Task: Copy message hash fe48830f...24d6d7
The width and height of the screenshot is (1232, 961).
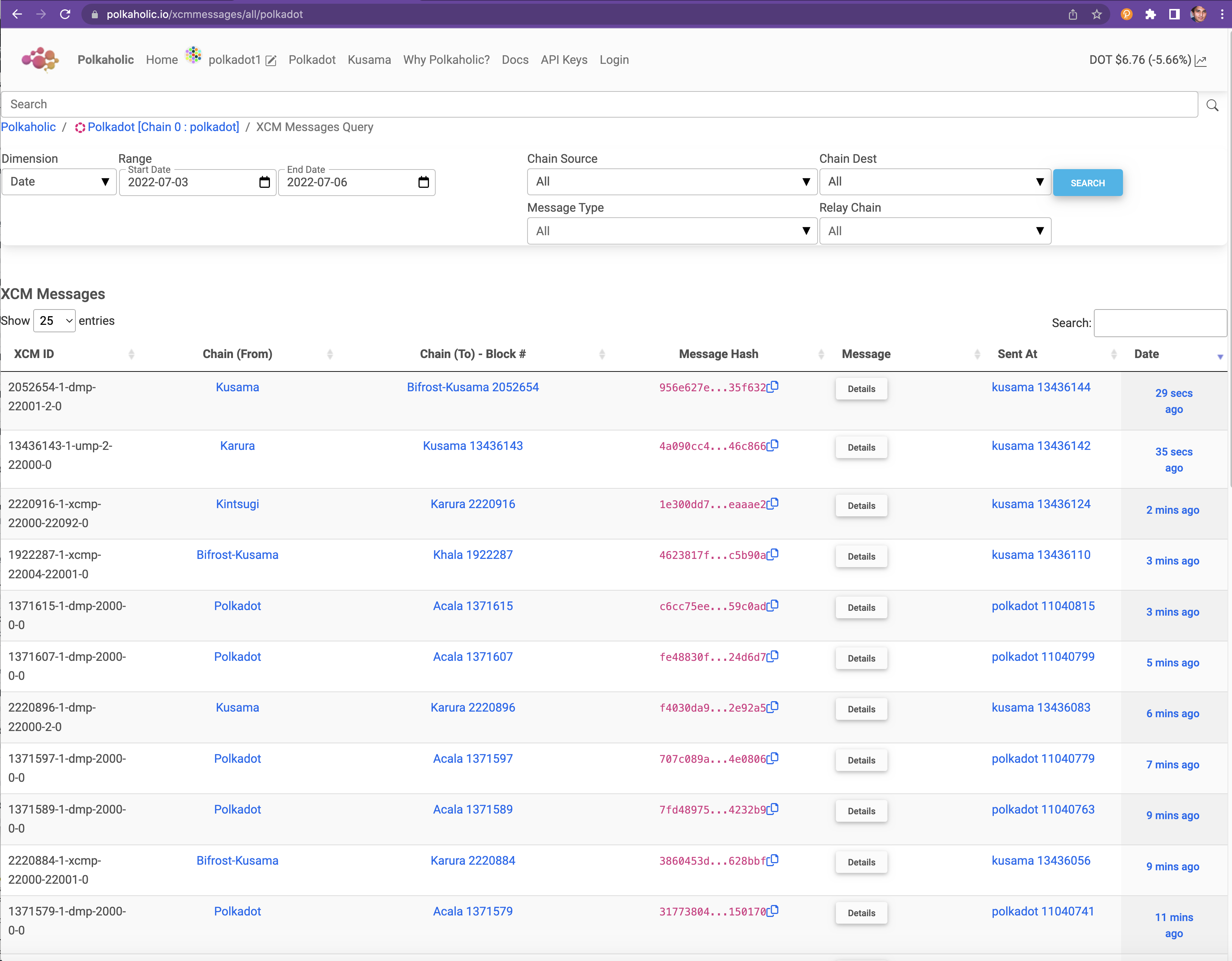Action: (x=773, y=656)
